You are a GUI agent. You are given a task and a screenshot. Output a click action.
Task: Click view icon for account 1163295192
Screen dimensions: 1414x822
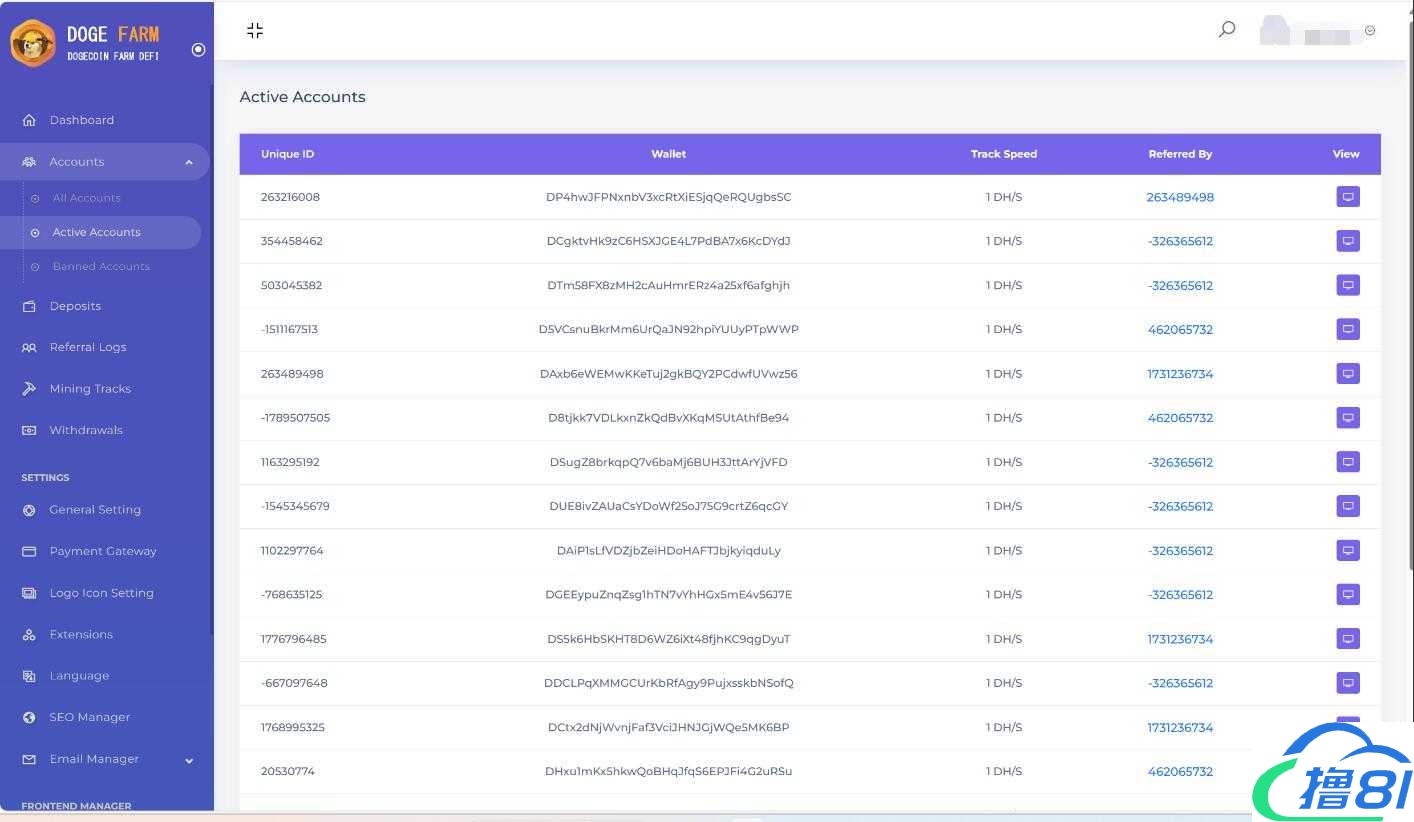[1347, 462]
